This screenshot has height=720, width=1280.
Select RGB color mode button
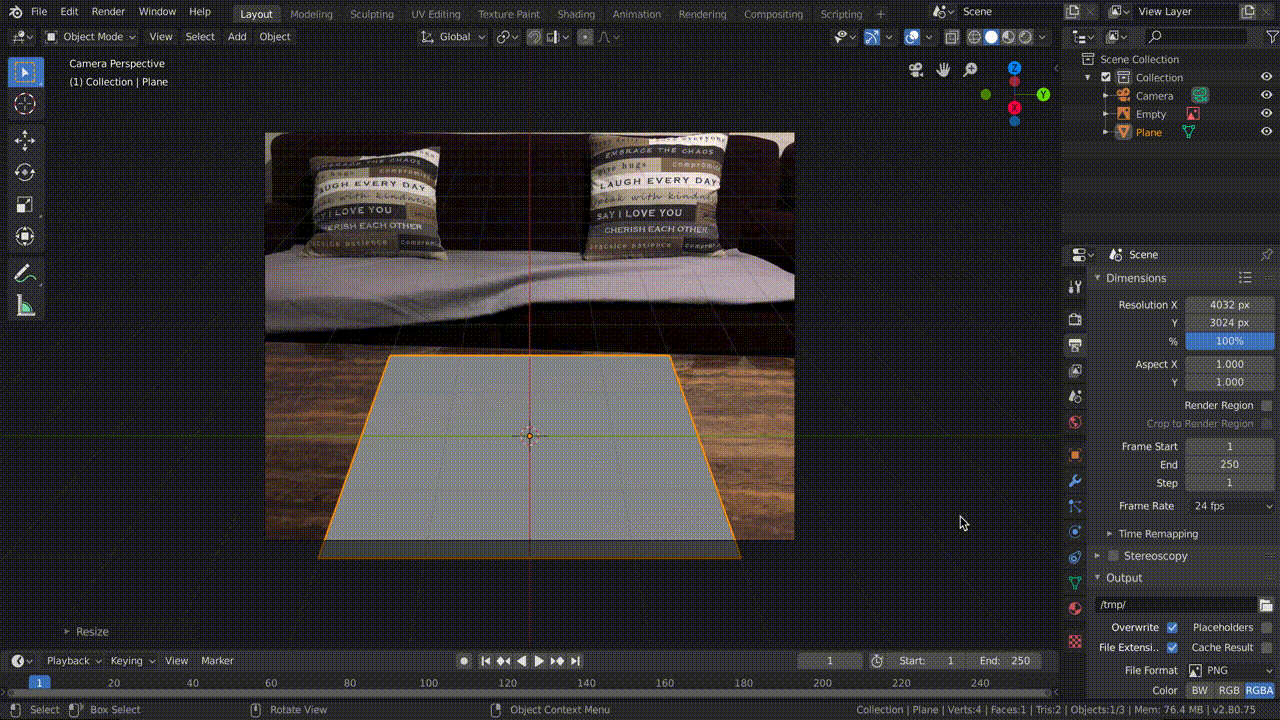(x=1228, y=690)
